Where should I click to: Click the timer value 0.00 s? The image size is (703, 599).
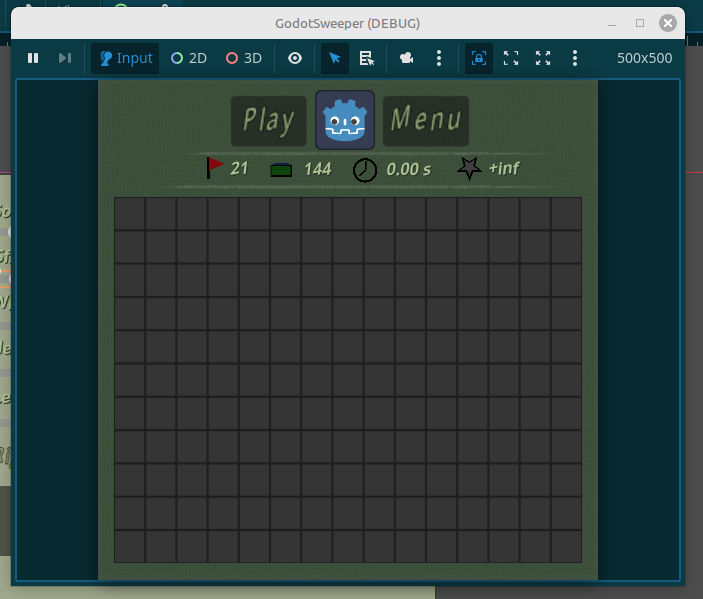pyautogui.click(x=408, y=169)
